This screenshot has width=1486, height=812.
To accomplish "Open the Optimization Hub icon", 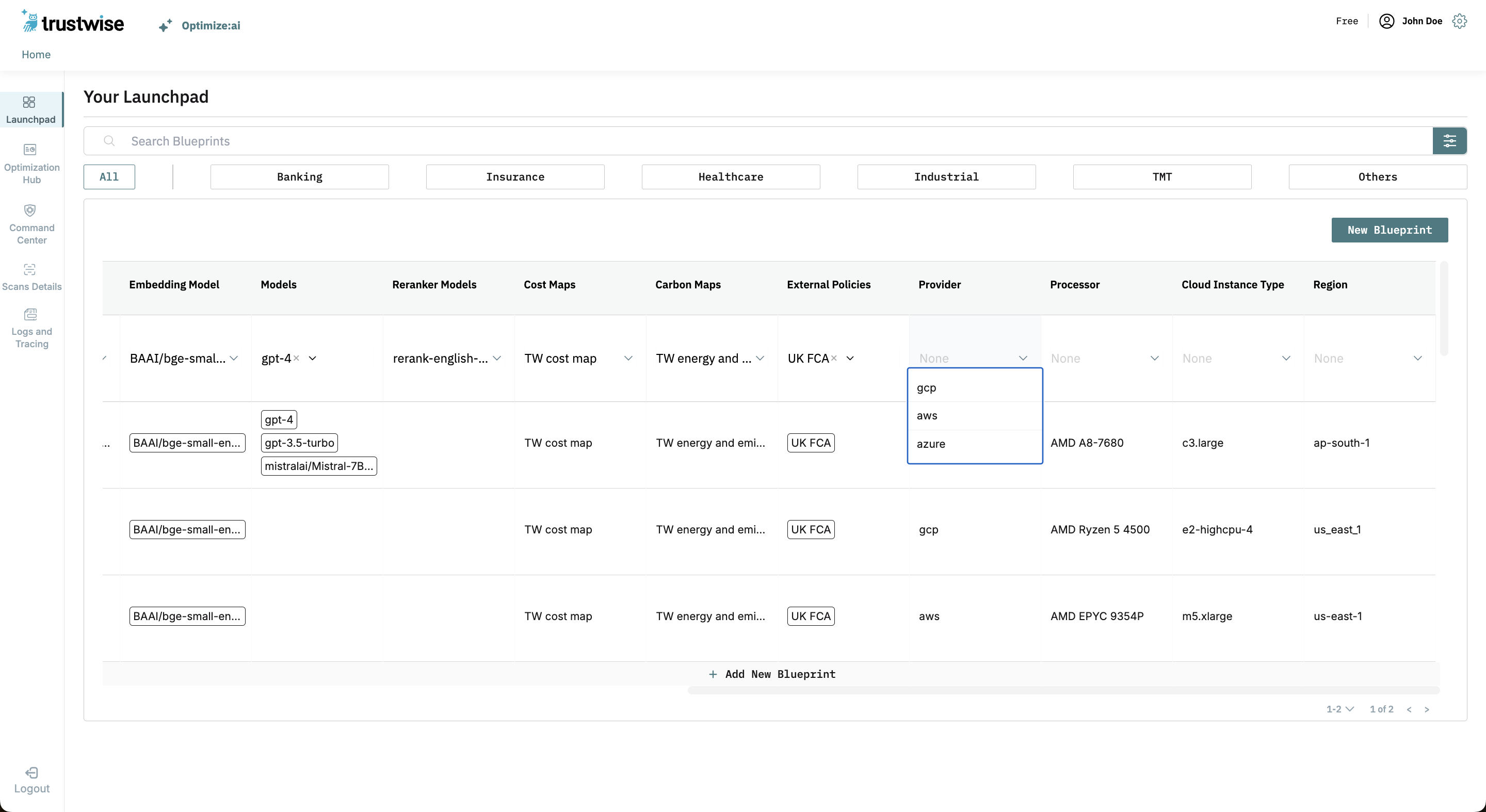I will click(30, 150).
